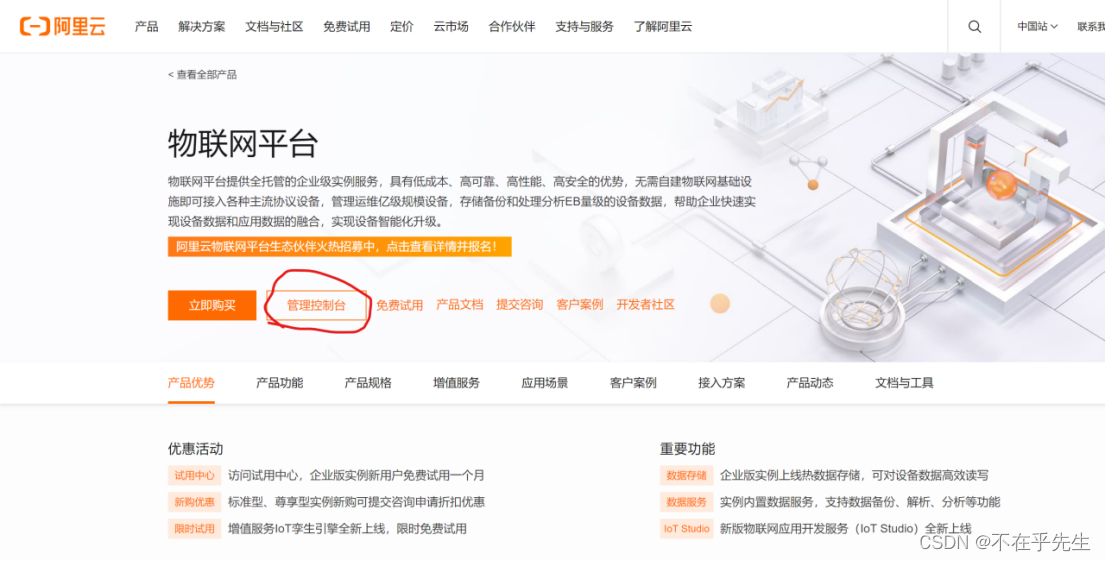Click the 免费试用 link beside 管理控制台
Screen dimensions: 1106x561
coord(399,305)
